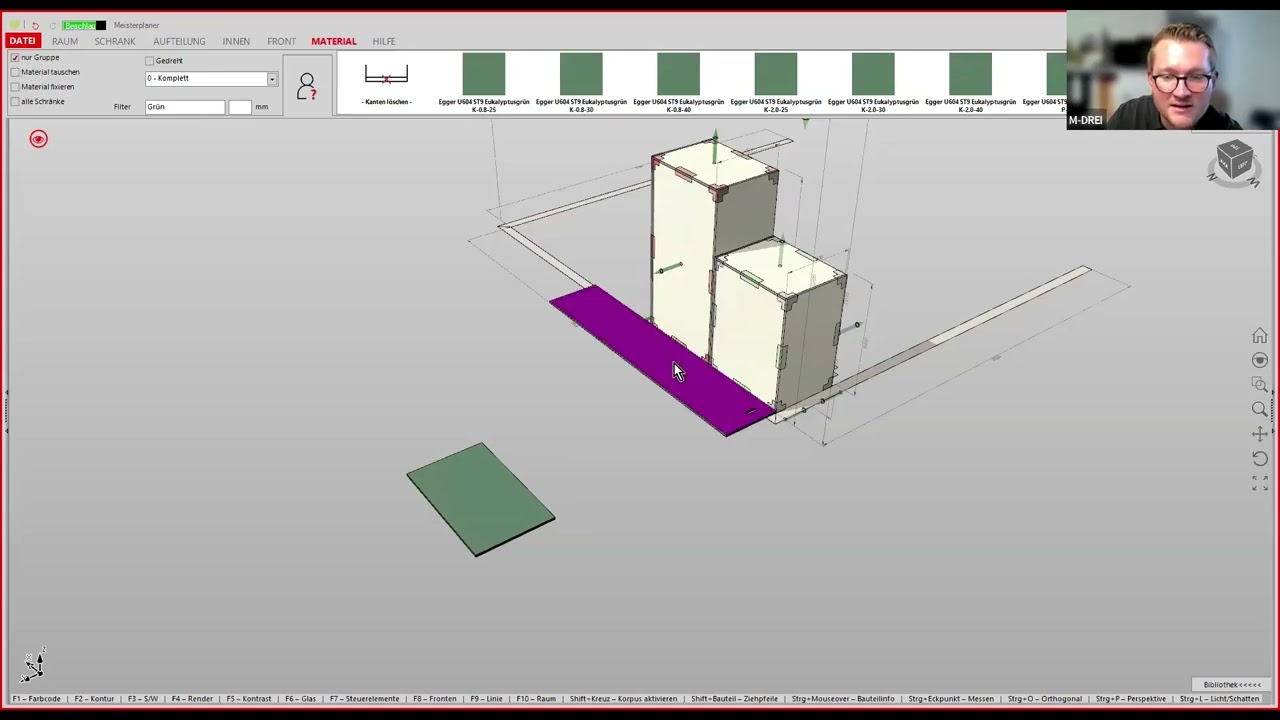Click the green Beschlag label in title bar
The width and height of the screenshot is (1280, 720).
click(80, 25)
